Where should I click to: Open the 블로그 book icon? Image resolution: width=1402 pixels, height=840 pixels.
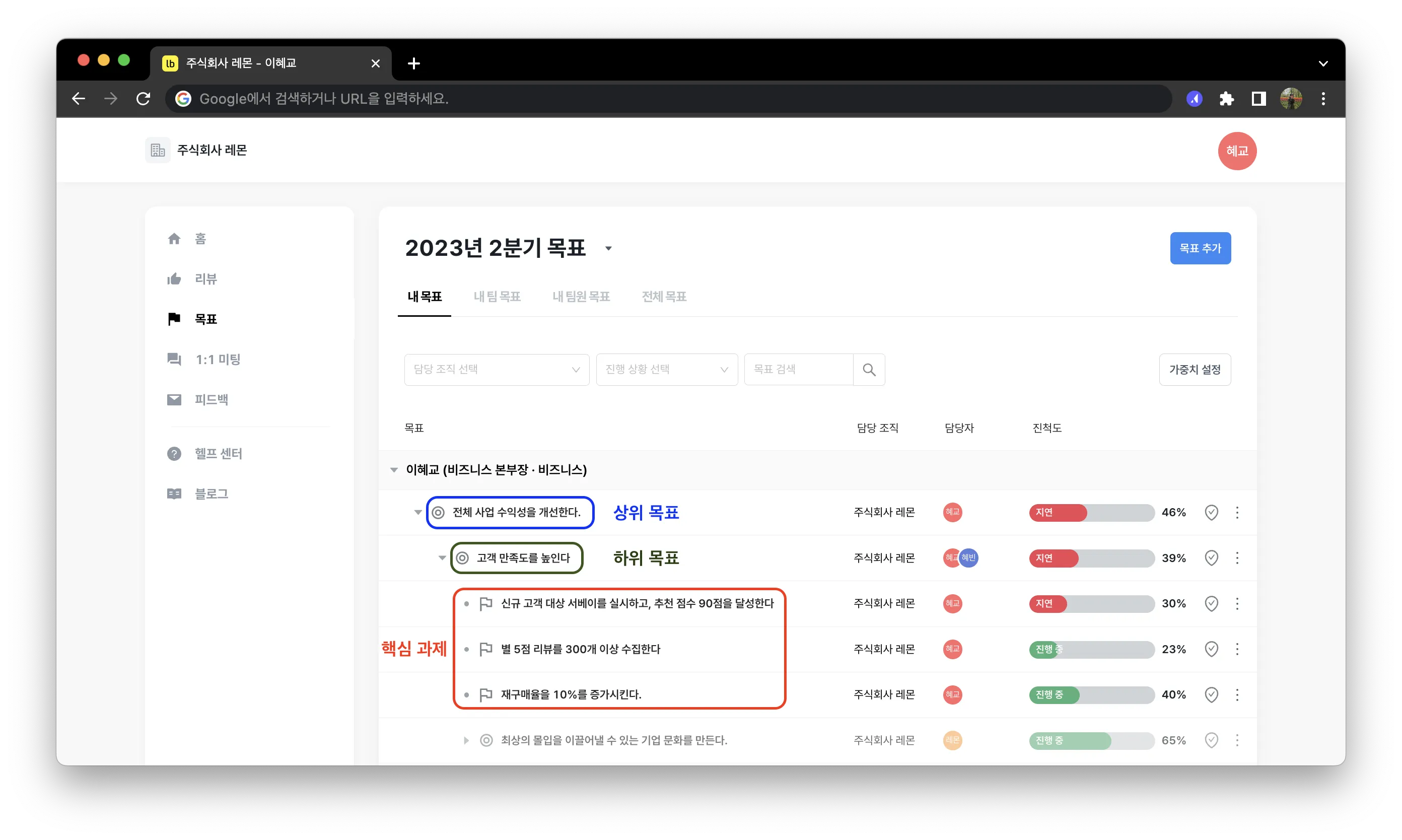click(x=174, y=494)
